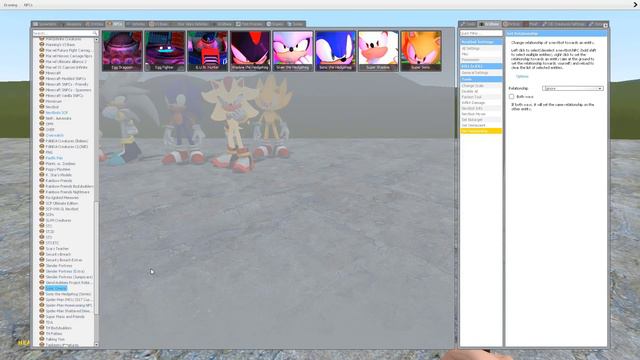This screenshot has width=640, height=360.
Task: Click the arrow at top-right corner
Action: 636,4
